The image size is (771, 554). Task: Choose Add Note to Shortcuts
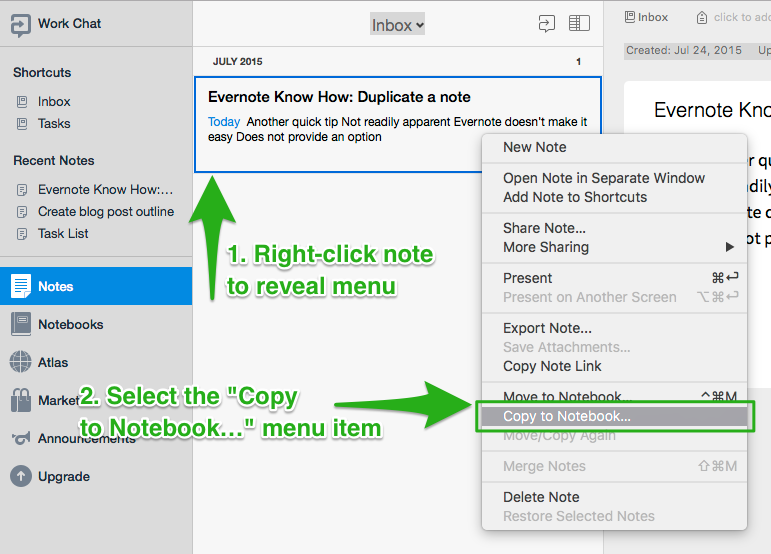pyautogui.click(x=614, y=197)
